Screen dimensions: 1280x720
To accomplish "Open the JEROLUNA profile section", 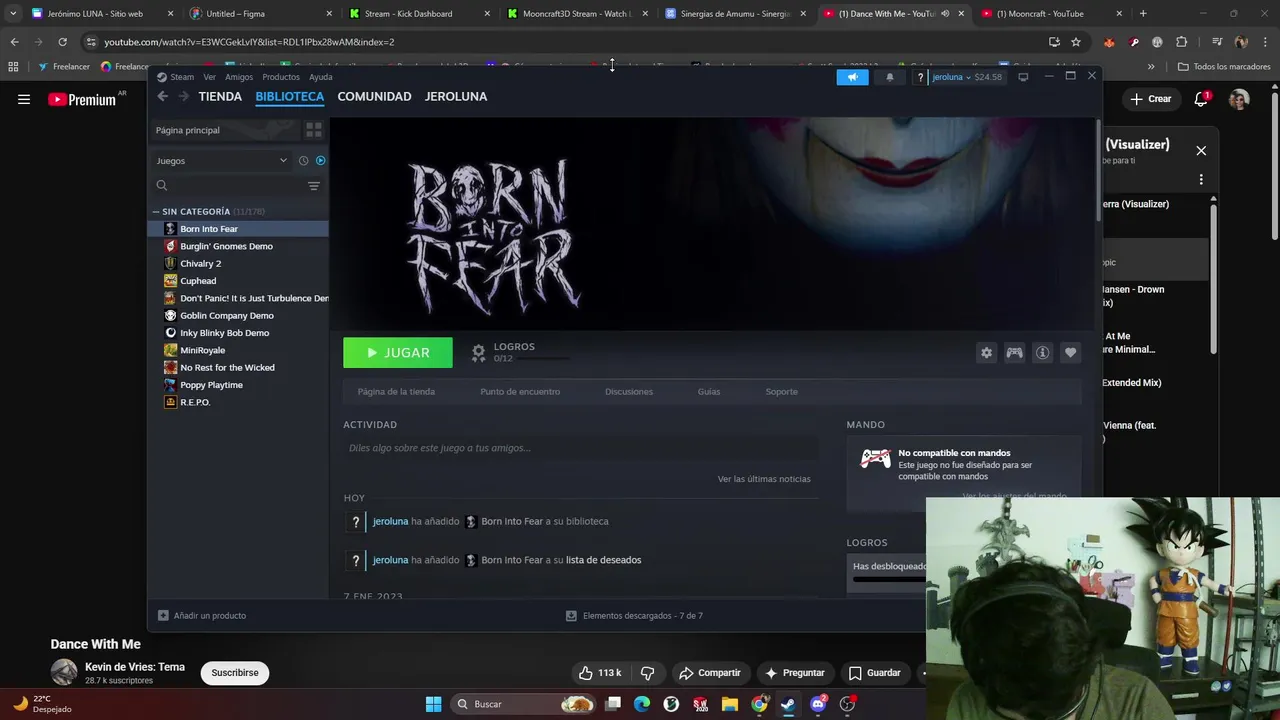I will 456,97.
